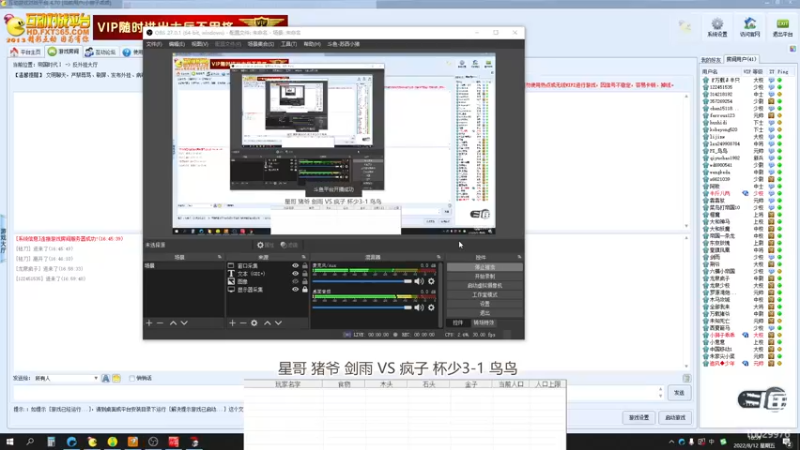The image size is (800, 450).
Task: Switch to 我的好友 tab in user panel
Action: coord(711,60)
